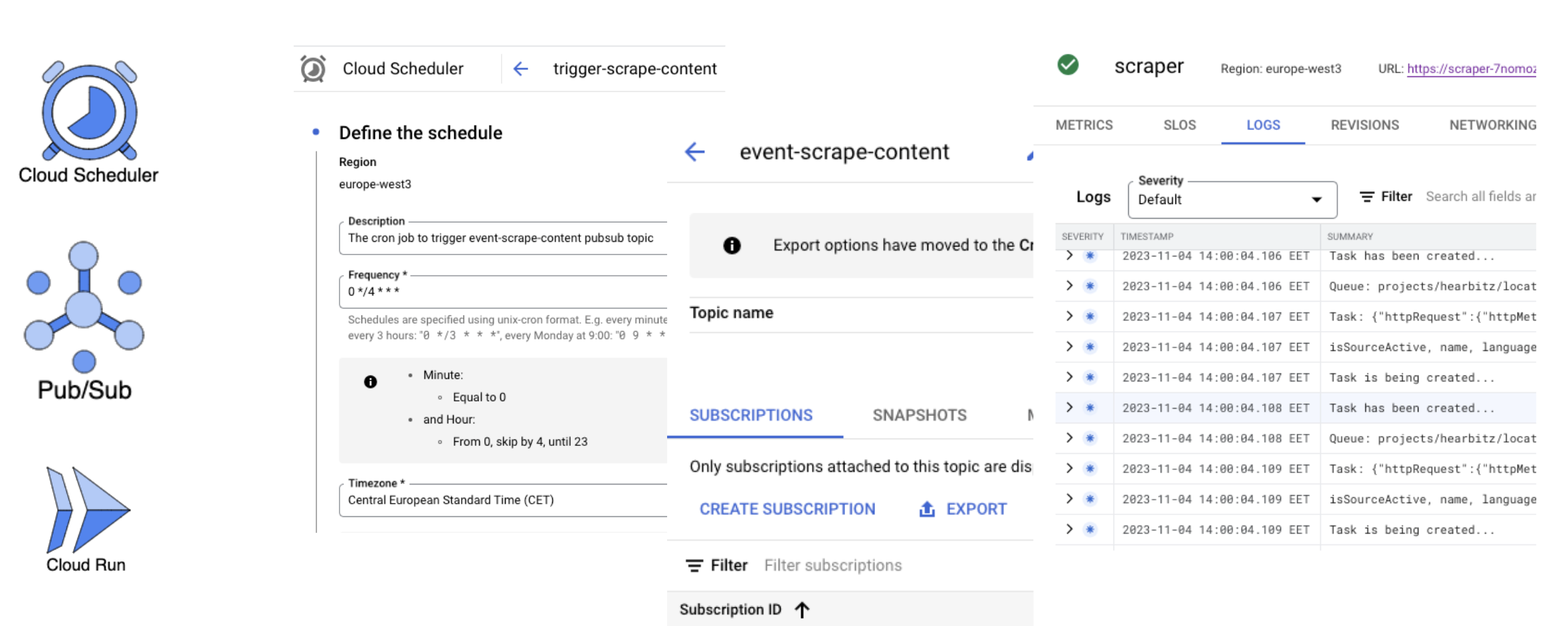Go back from event-scrape-content topic page
The height and width of the screenshot is (626, 1568).
(695, 152)
